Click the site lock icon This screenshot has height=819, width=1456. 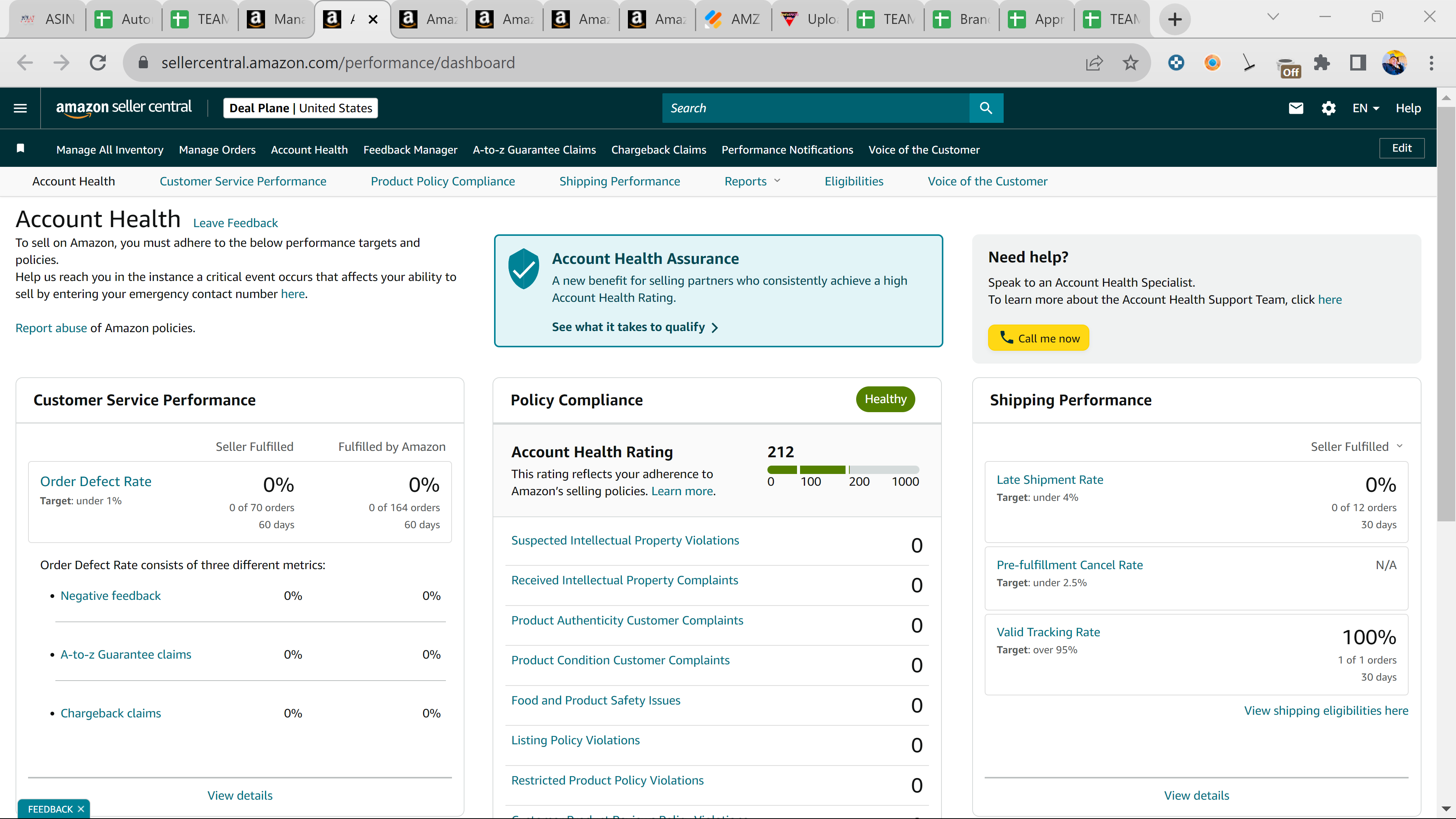(x=143, y=62)
